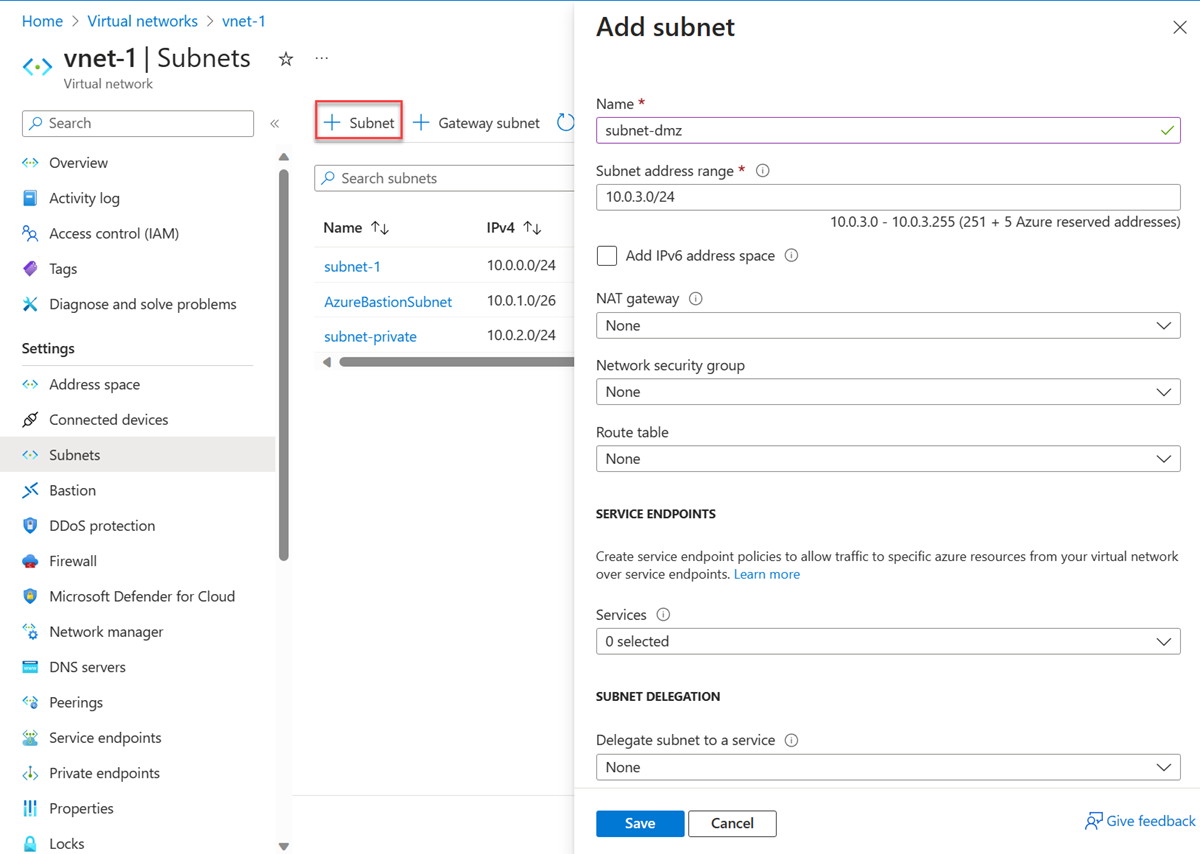
Task: Click the NAT gateway info icon
Action: tap(696, 299)
